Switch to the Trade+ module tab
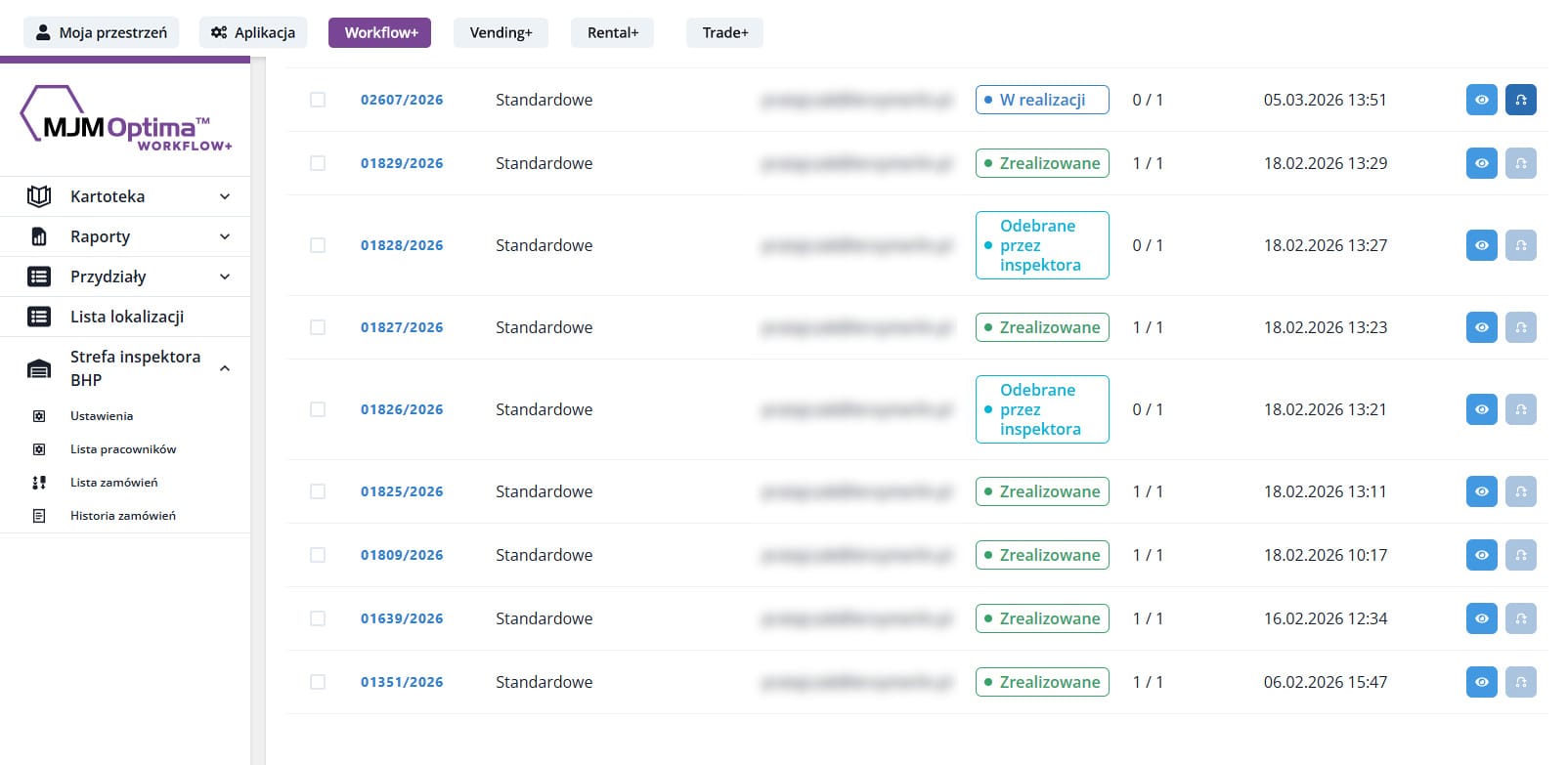The image size is (1568, 765). coord(724,32)
